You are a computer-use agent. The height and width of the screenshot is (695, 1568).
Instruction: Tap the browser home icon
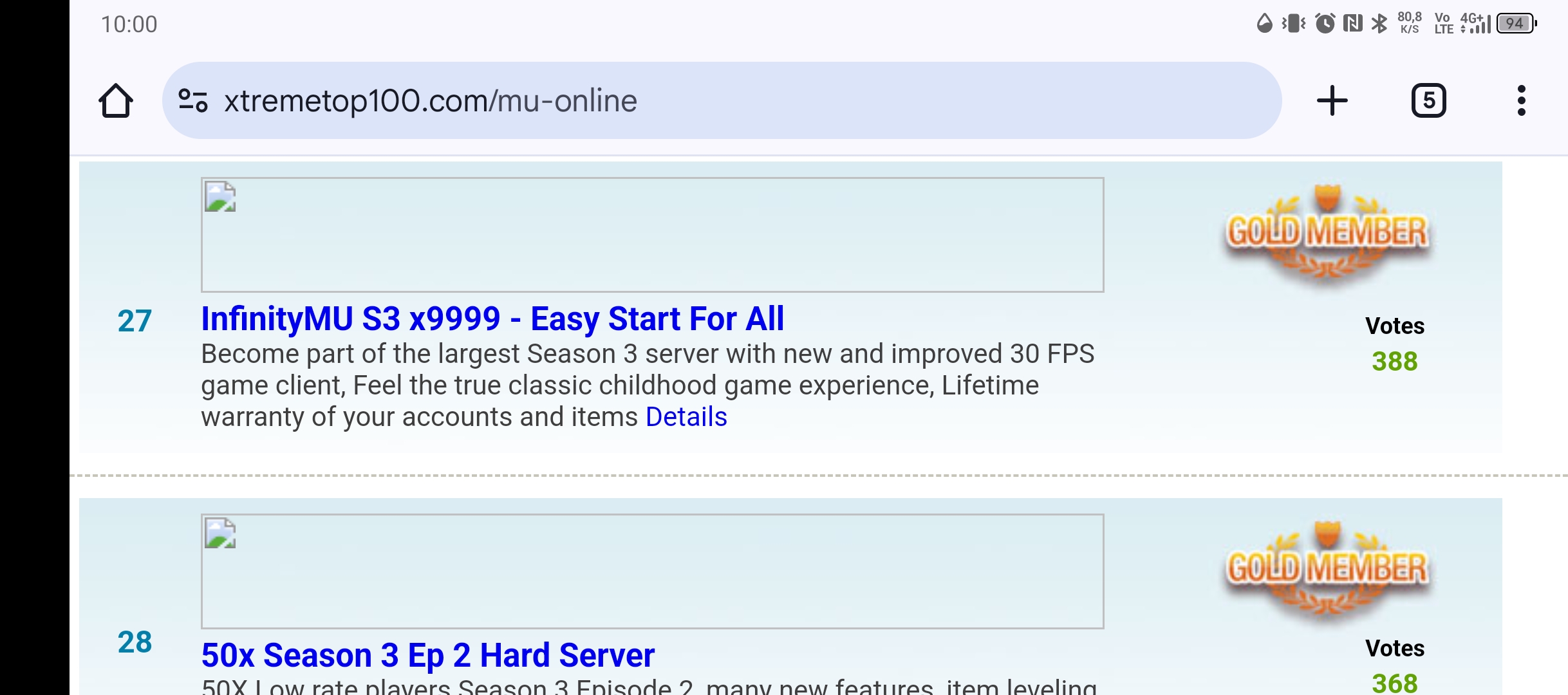click(x=116, y=100)
